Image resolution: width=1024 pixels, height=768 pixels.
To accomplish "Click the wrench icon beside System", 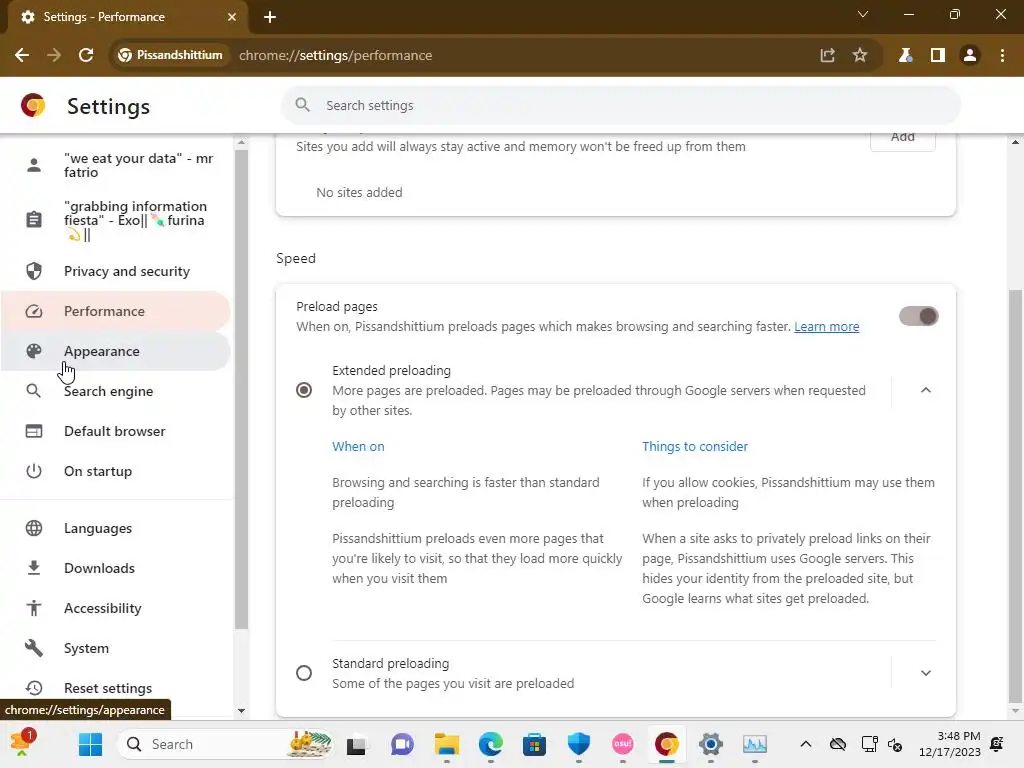I will (x=34, y=648).
